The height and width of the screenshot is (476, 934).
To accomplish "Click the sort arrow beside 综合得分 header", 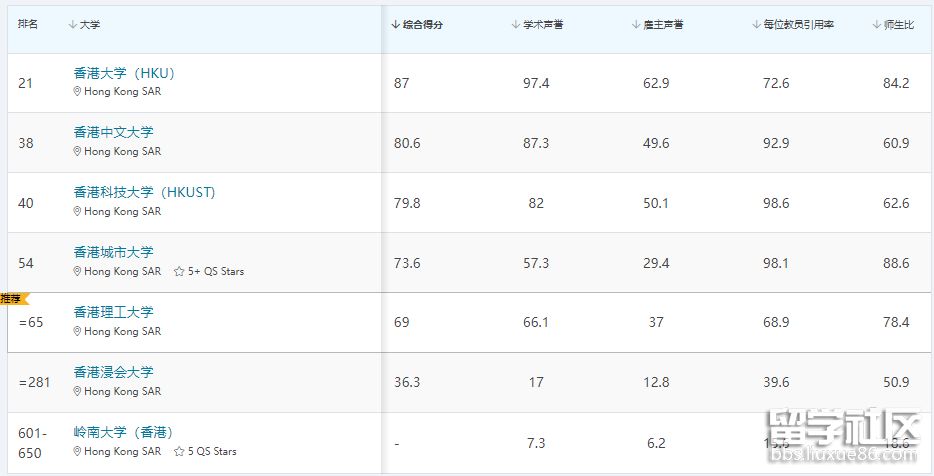I will pyautogui.click(x=396, y=25).
